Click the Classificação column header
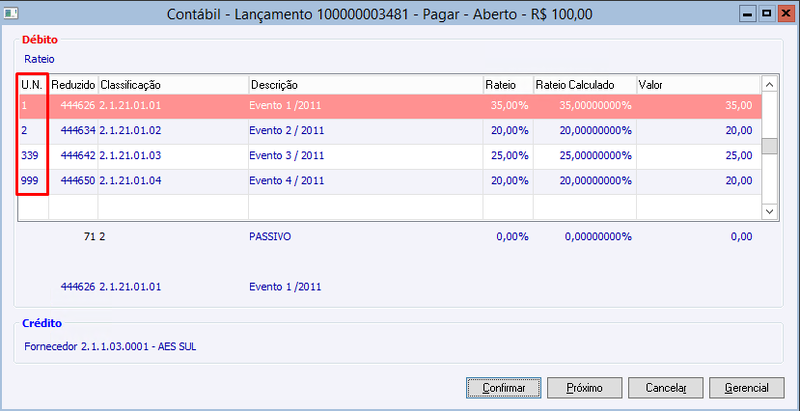Screen dimensions: 800x411 click(173, 85)
